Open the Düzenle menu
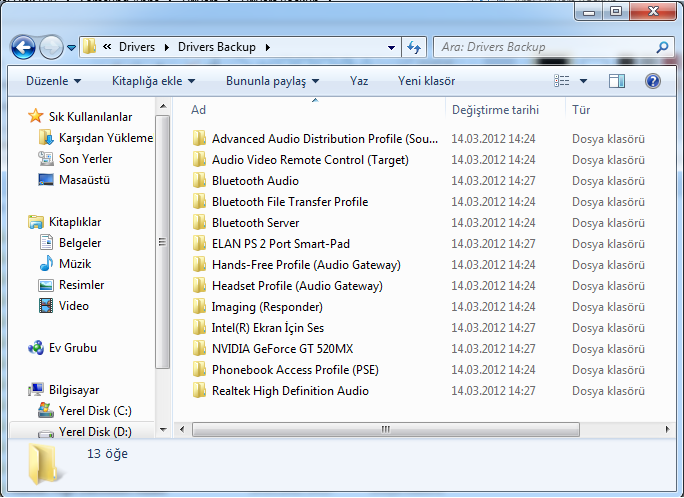Image resolution: width=684 pixels, height=498 pixels. [x=53, y=81]
